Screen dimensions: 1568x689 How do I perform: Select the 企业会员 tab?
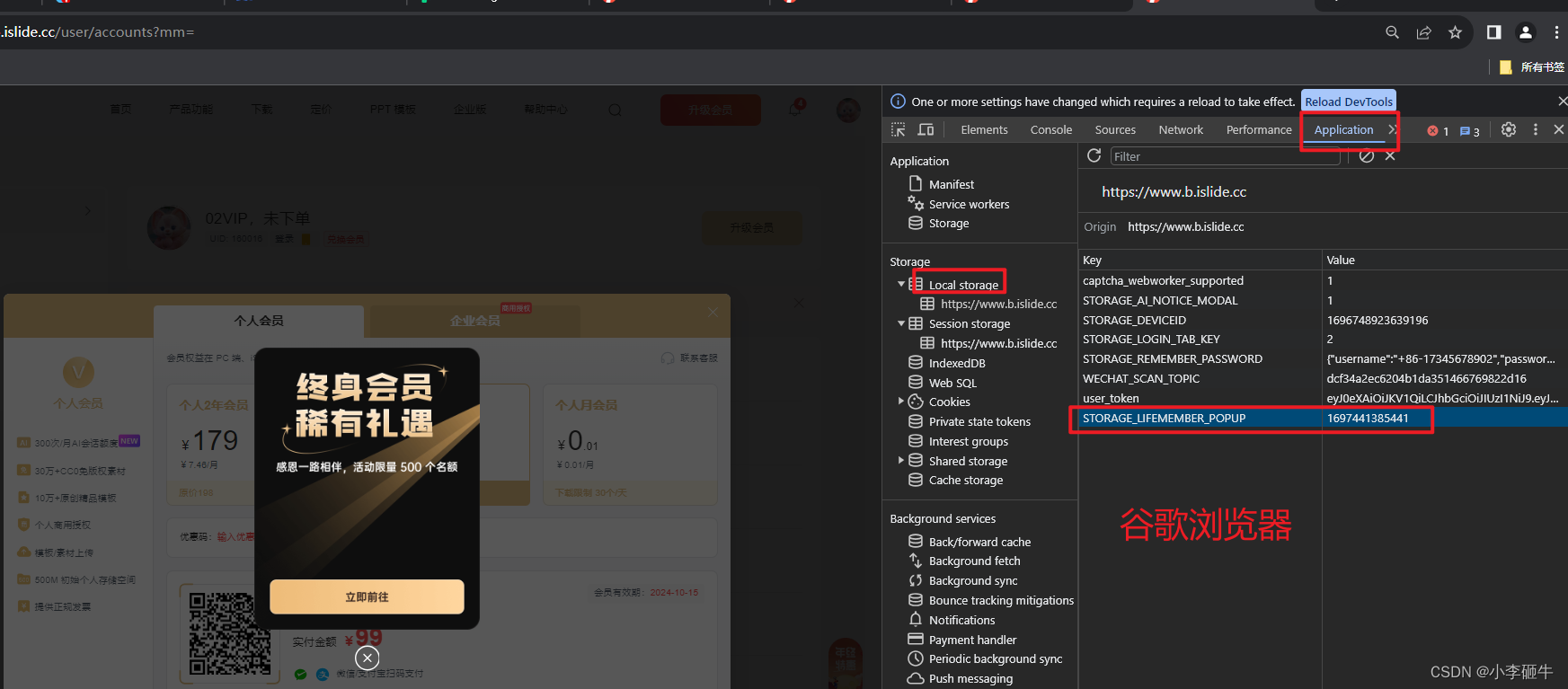pos(474,321)
